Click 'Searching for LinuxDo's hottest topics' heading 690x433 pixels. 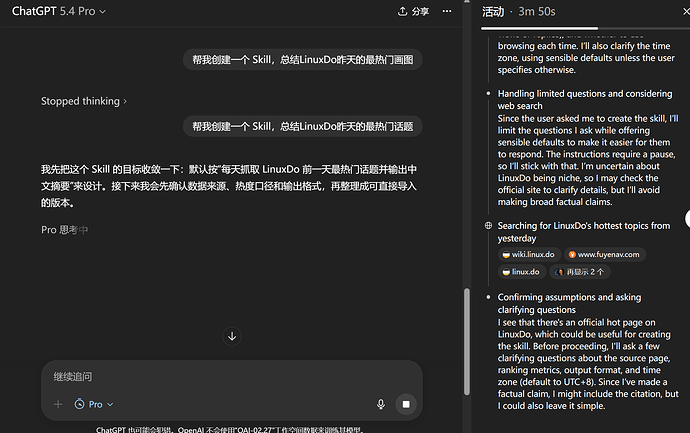pos(584,232)
